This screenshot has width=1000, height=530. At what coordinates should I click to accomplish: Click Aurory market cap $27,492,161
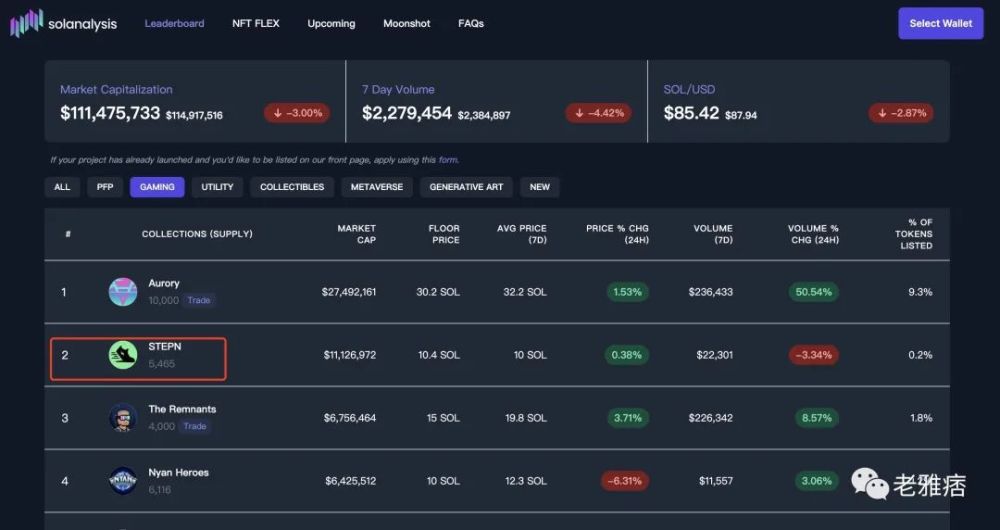[349, 292]
